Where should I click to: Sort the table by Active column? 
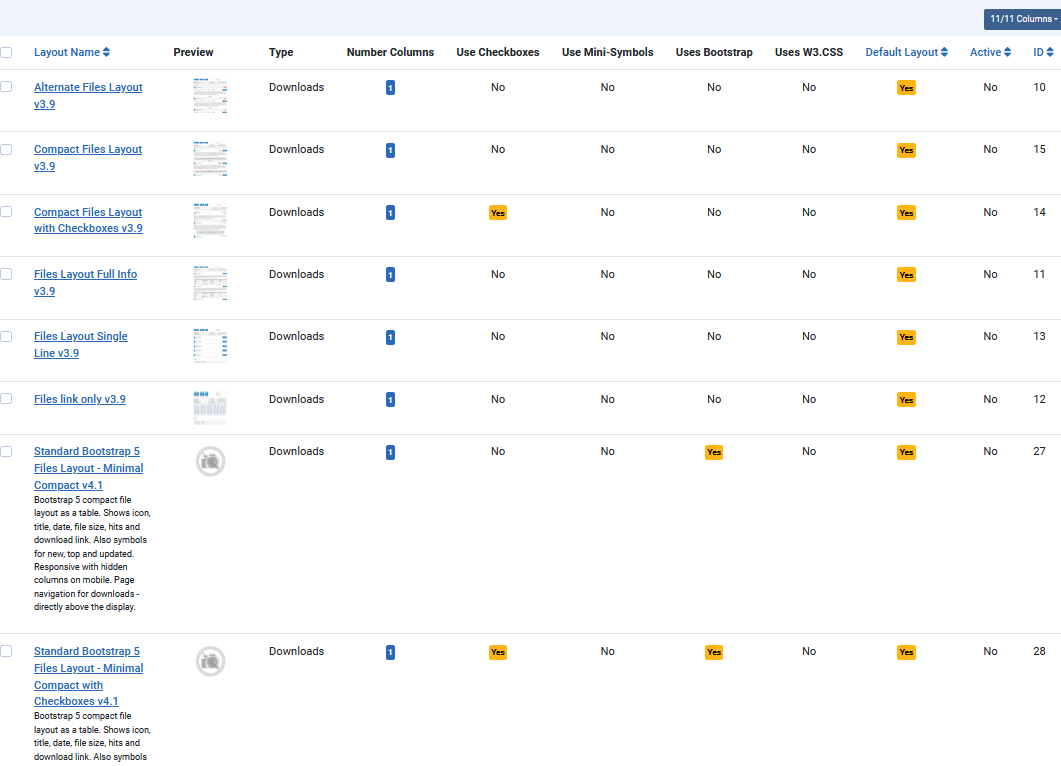point(991,52)
